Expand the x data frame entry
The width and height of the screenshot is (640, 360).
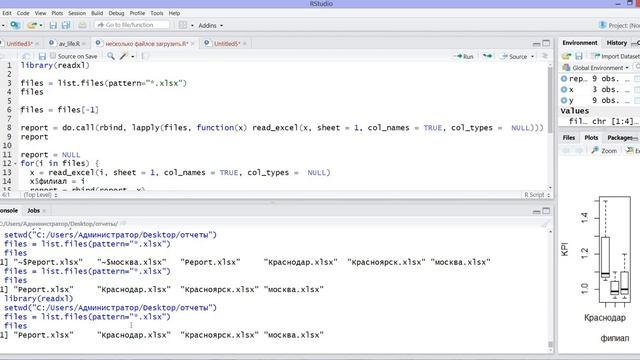coord(564,89)
